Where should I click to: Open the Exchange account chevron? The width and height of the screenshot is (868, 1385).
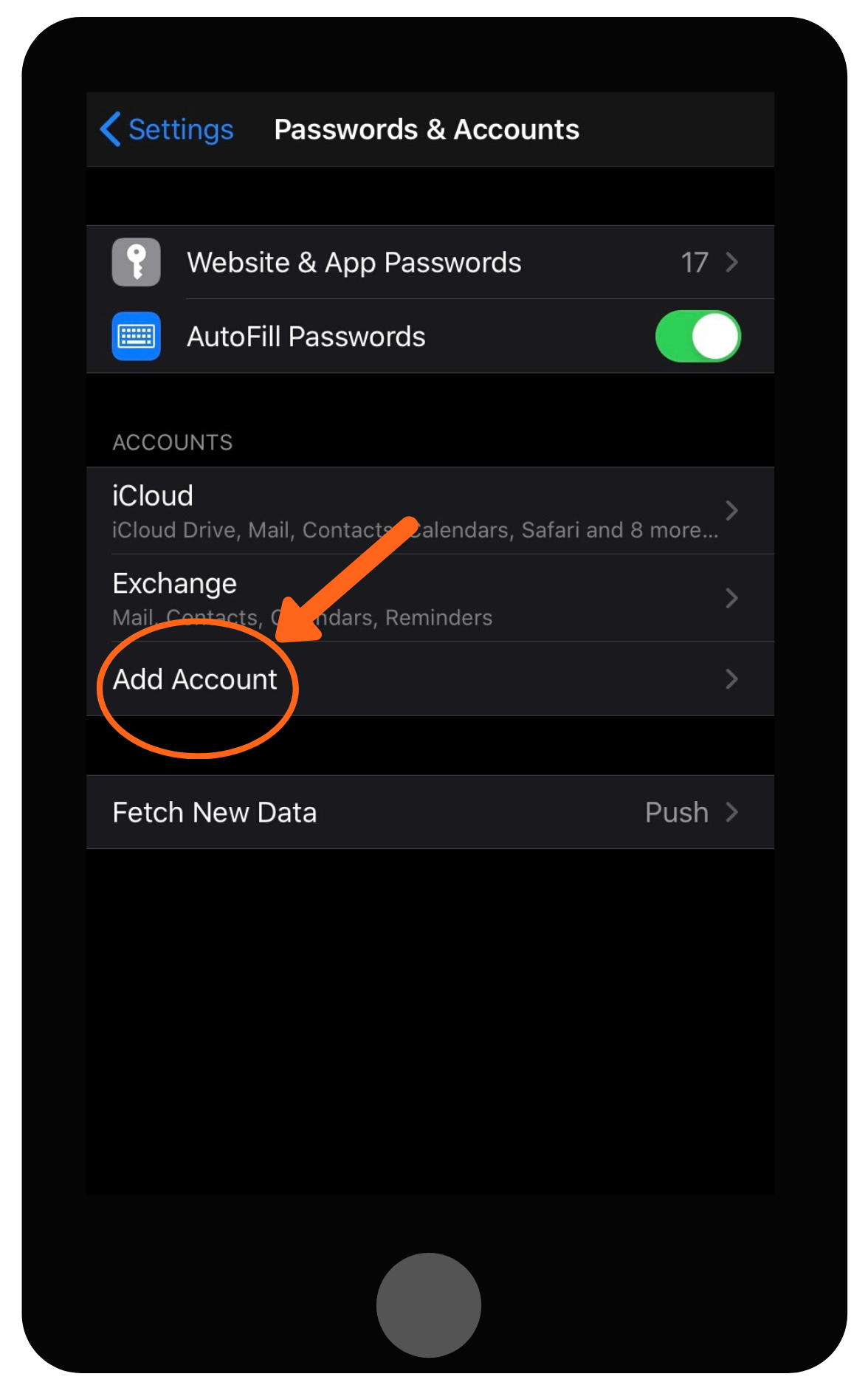click(731, 597)
